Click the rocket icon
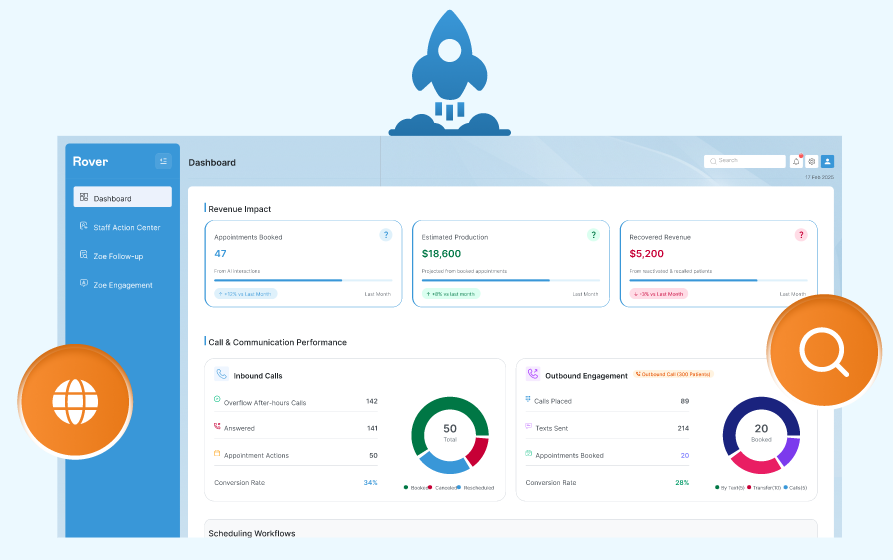This screenshot has width=893, height=560. pyautogui.click(x=449, y=73)
